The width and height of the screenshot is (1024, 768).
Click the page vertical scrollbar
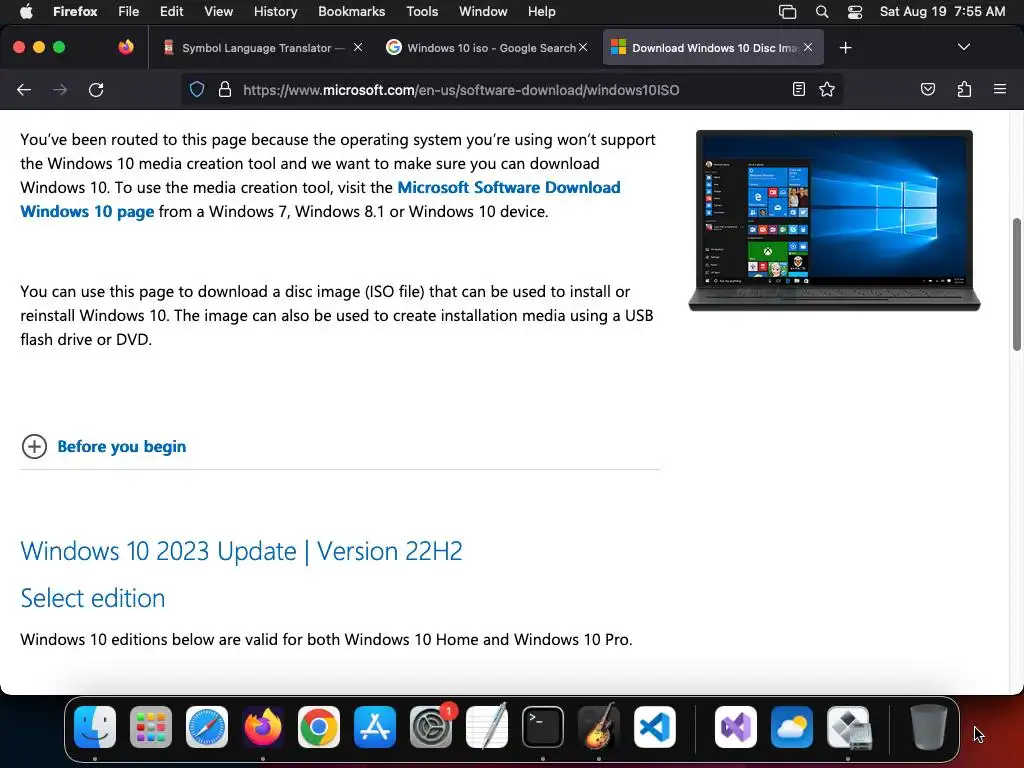[x=1016, y=285]
